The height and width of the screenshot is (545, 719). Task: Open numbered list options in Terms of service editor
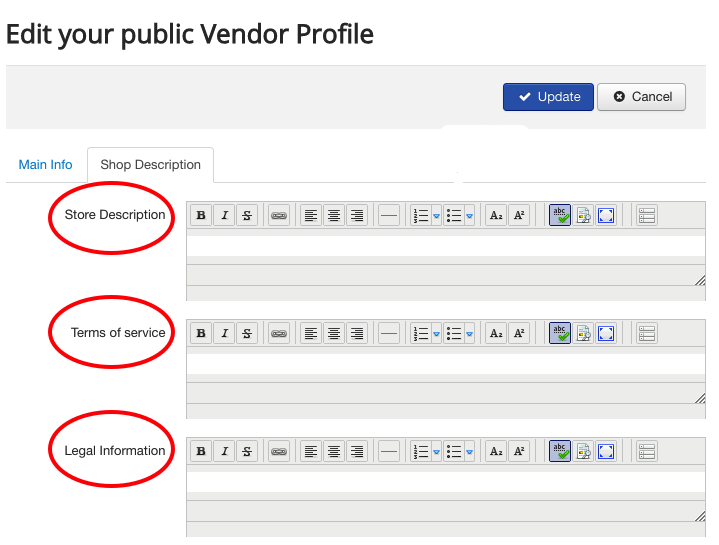click(437, 334)
